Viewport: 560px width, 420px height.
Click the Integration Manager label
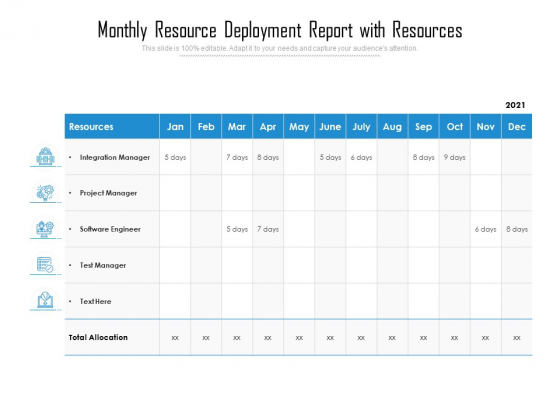click(115, 158)
